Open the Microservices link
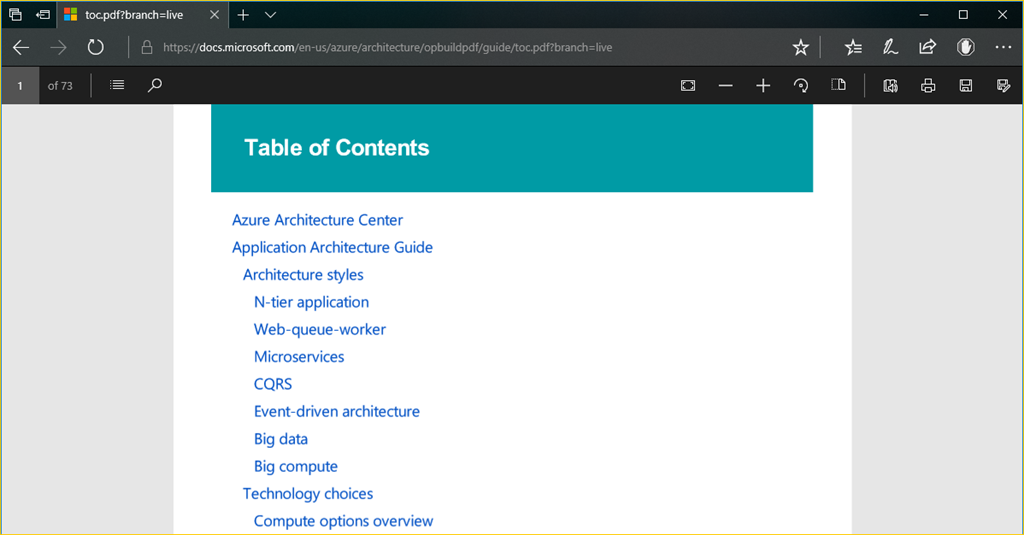This screenshot has height=535, width=1024. (299, 357)
